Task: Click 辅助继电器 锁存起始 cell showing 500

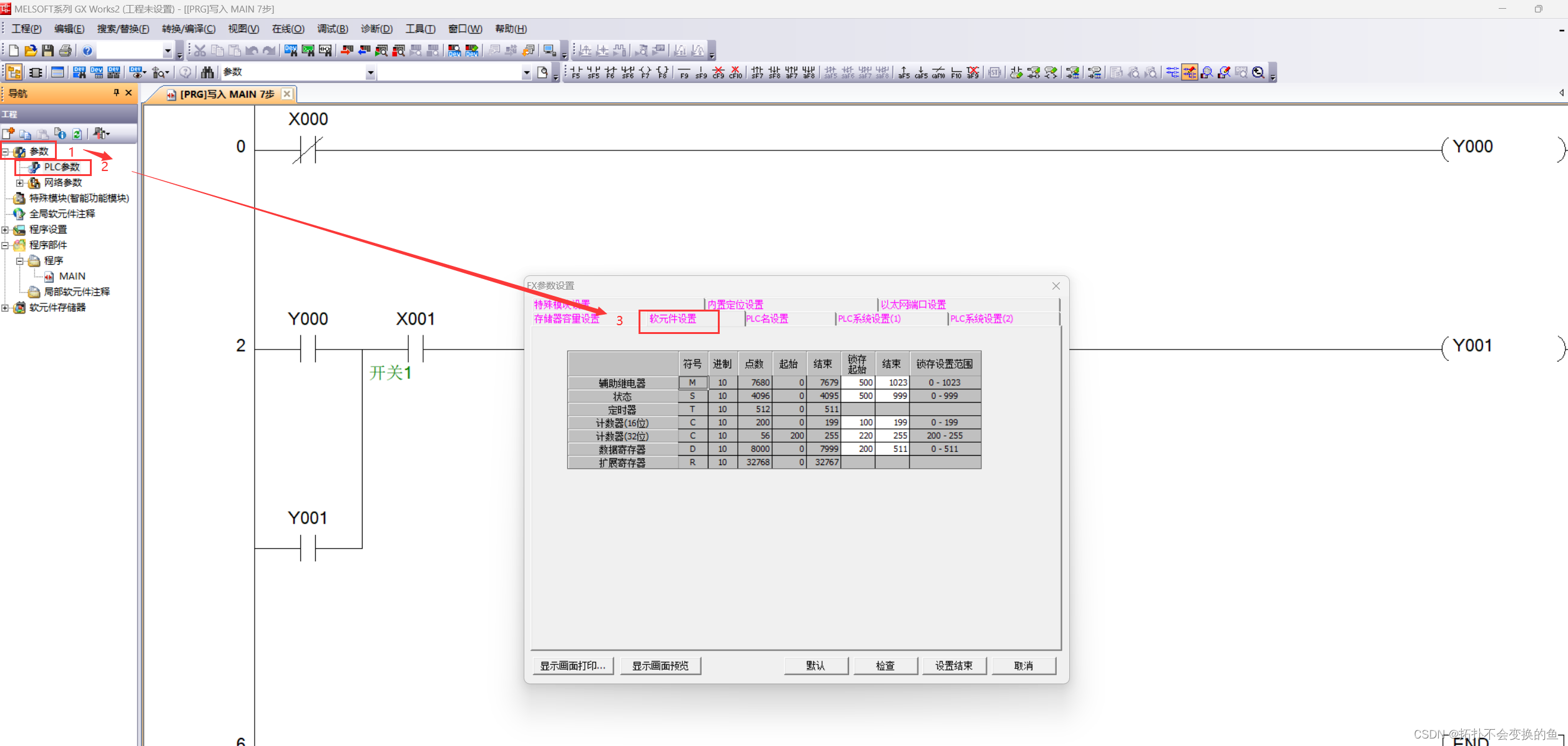Action: click(858, 383)
